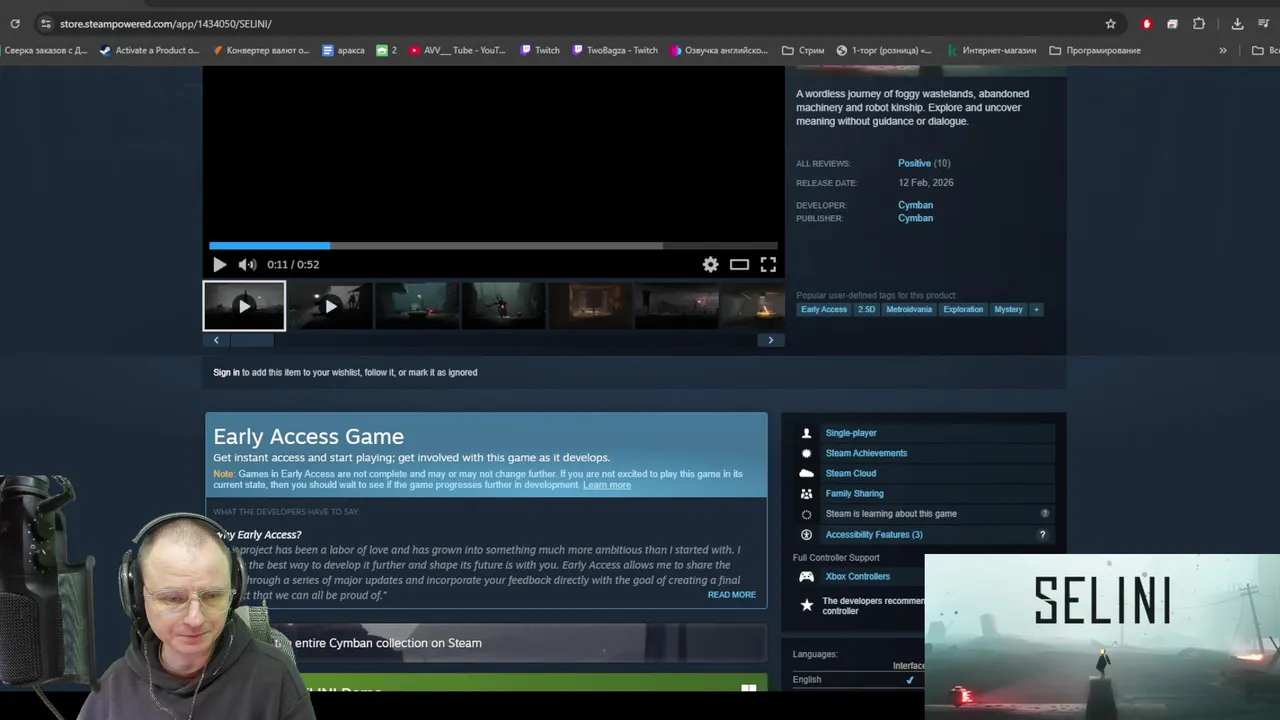1280x720 pixels.
Task: Expand the 'Програмирование' bookmarks folder
Action: point(1095,50)
